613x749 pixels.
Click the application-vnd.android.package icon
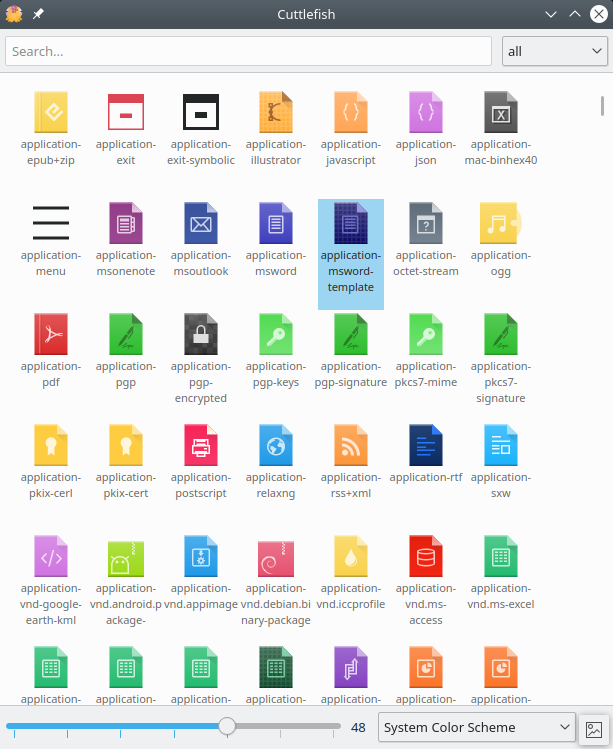coord(125,556)
